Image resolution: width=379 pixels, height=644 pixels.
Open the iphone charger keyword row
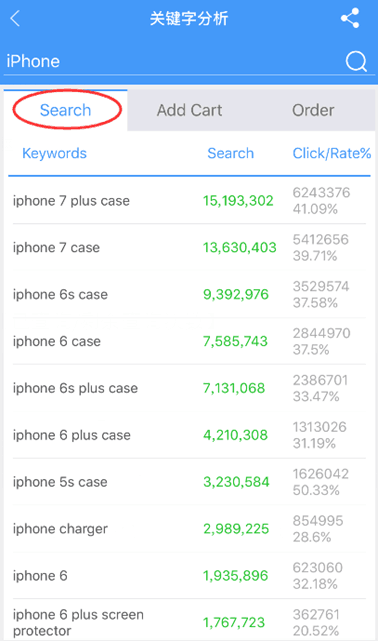(x=189, y=529)
